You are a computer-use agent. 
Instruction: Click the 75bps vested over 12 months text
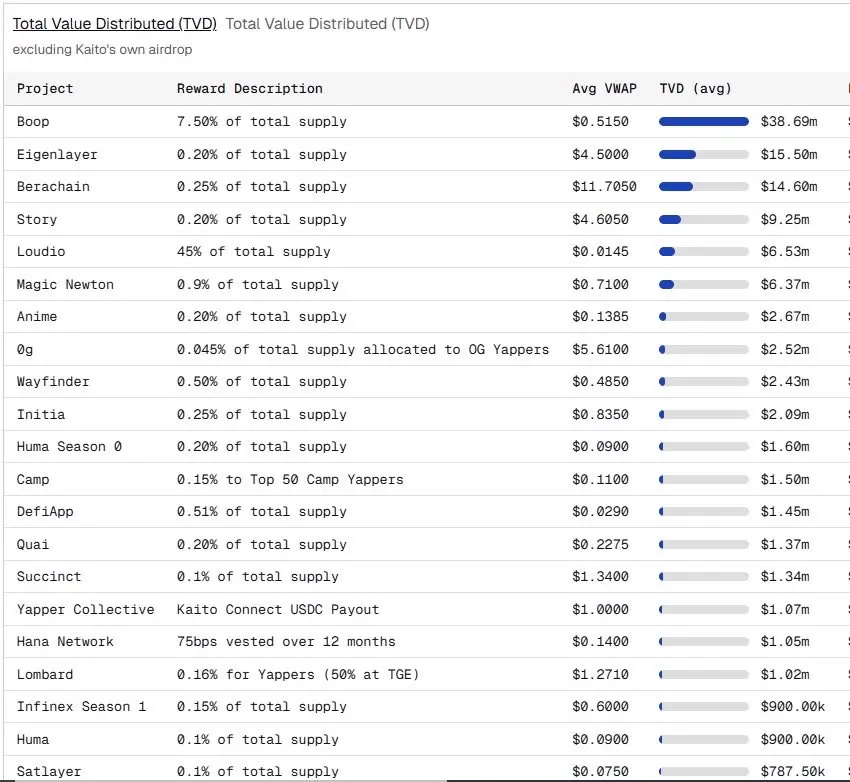pos(286,642)
